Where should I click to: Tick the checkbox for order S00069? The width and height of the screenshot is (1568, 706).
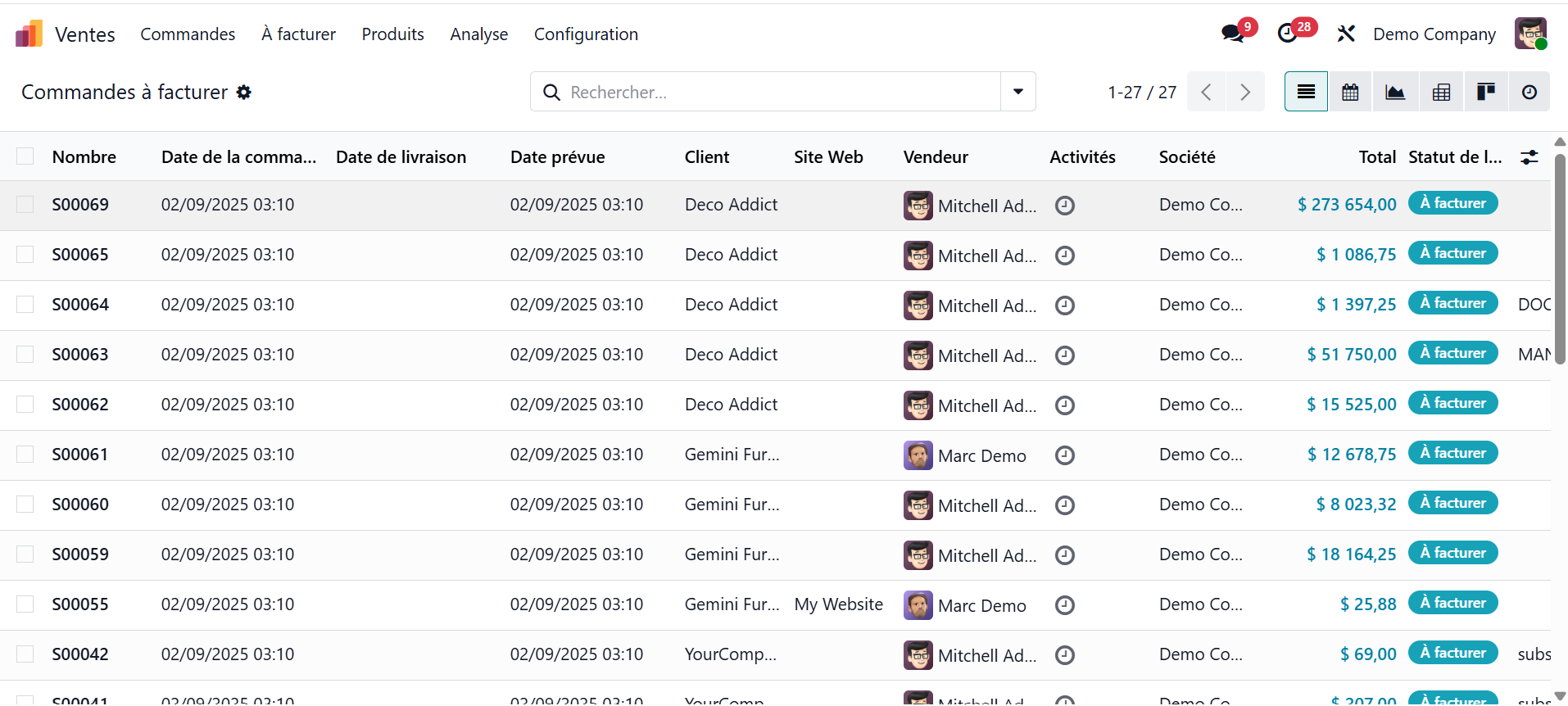(25, 205)
